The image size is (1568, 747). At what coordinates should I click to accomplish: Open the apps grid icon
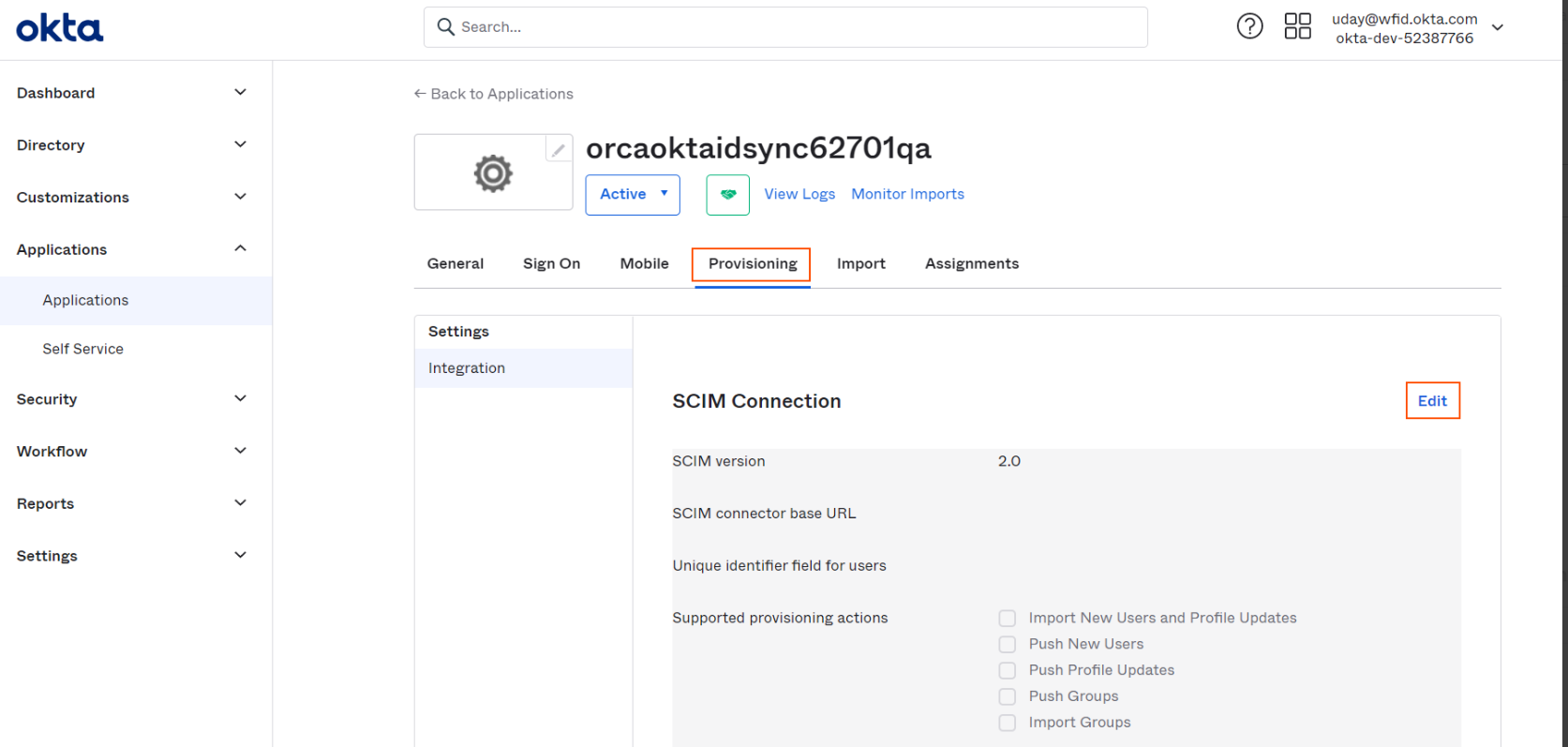(x=1297, y=26)
